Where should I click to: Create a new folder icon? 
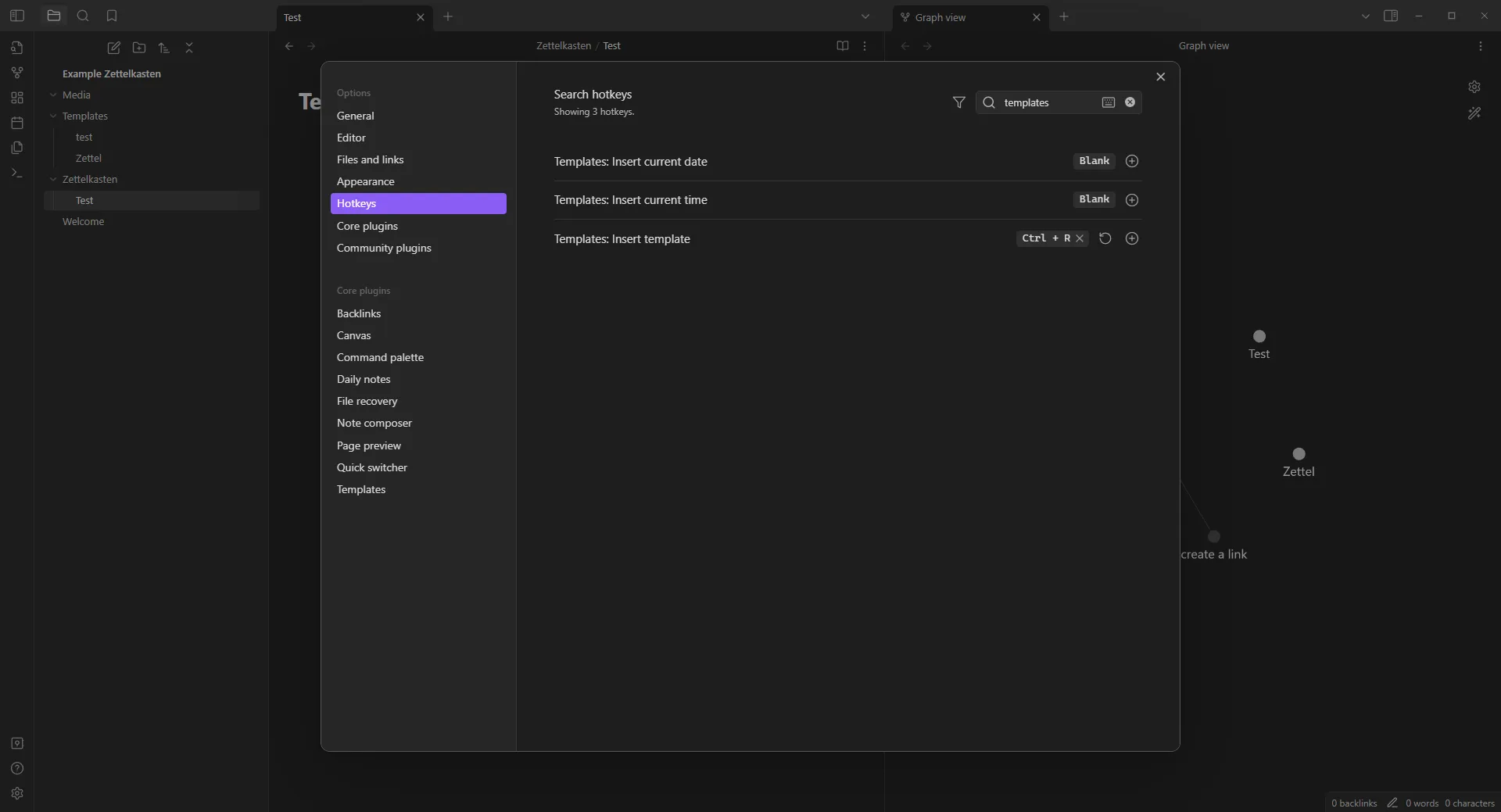[x=139, y=48]
